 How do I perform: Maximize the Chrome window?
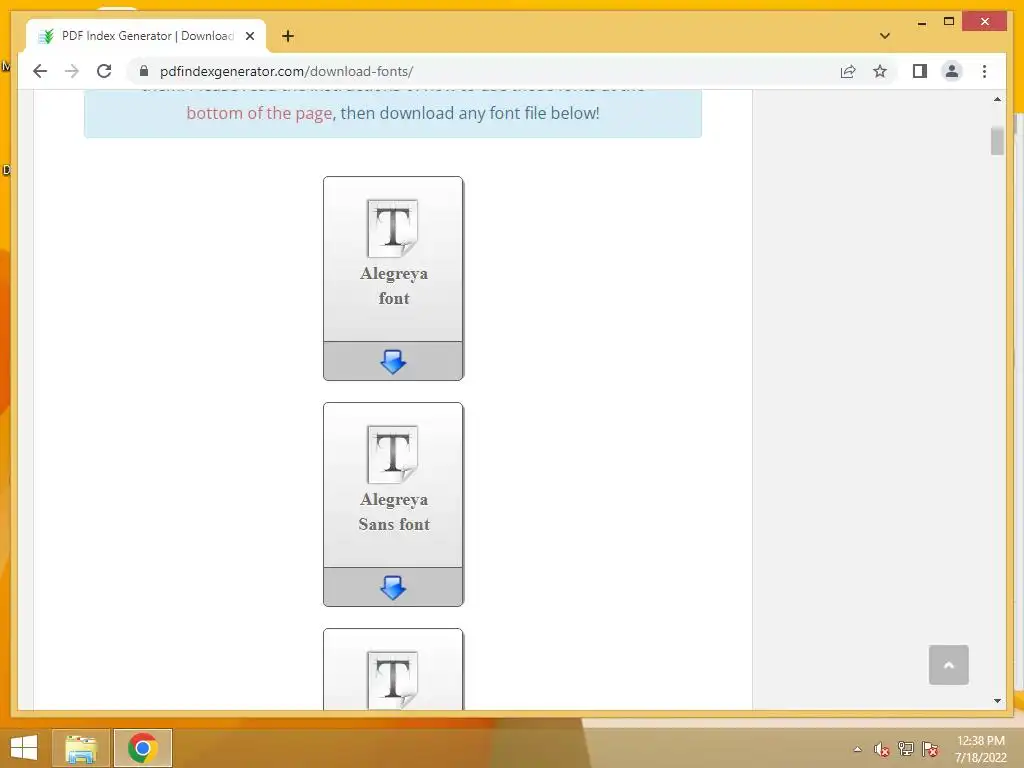click(949, 22)
